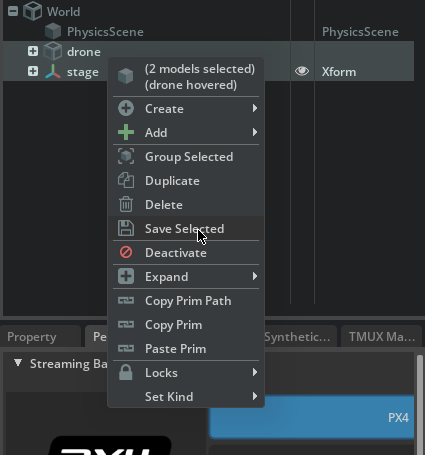Click the trash icon beside Delete
Image resolution: width=425 pixels, height=455 pixels.
(126, 204)
